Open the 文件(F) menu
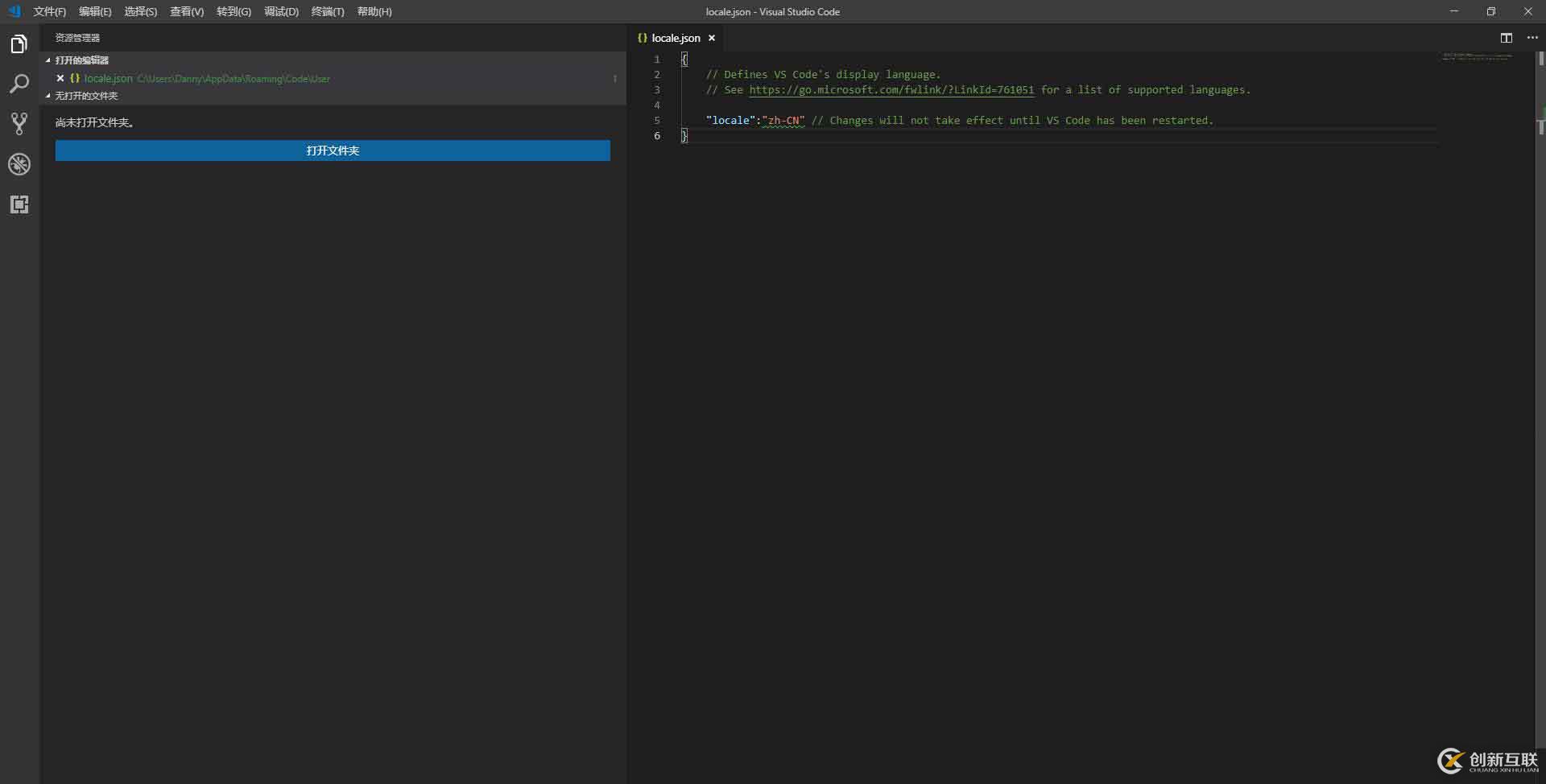The height and width of the screenshot is (784, 1546). [x=49, y=11]
